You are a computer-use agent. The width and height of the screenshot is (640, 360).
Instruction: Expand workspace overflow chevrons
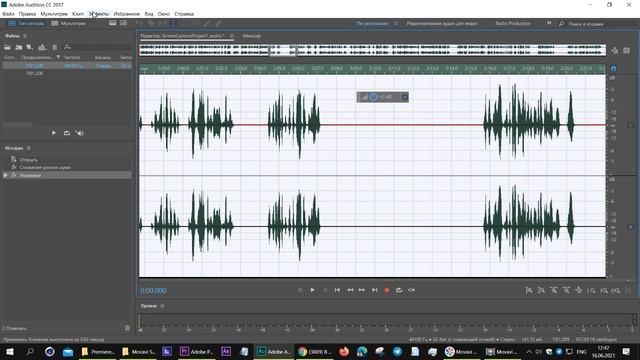coord(549,23)
